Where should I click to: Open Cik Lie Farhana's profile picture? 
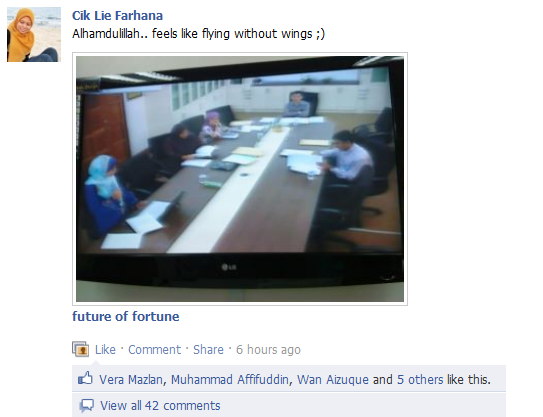point(34,35)
